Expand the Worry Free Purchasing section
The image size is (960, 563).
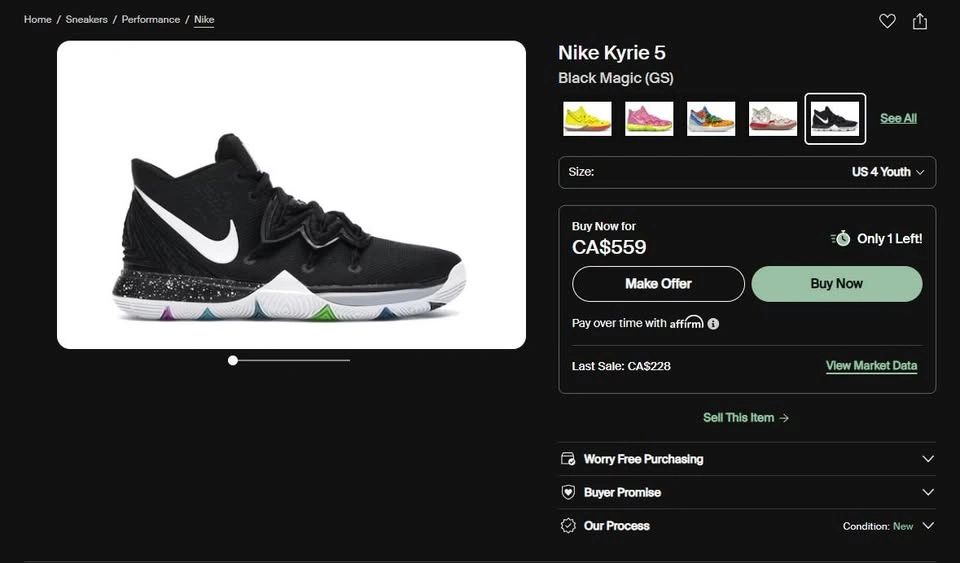click(x=747, y=459)
